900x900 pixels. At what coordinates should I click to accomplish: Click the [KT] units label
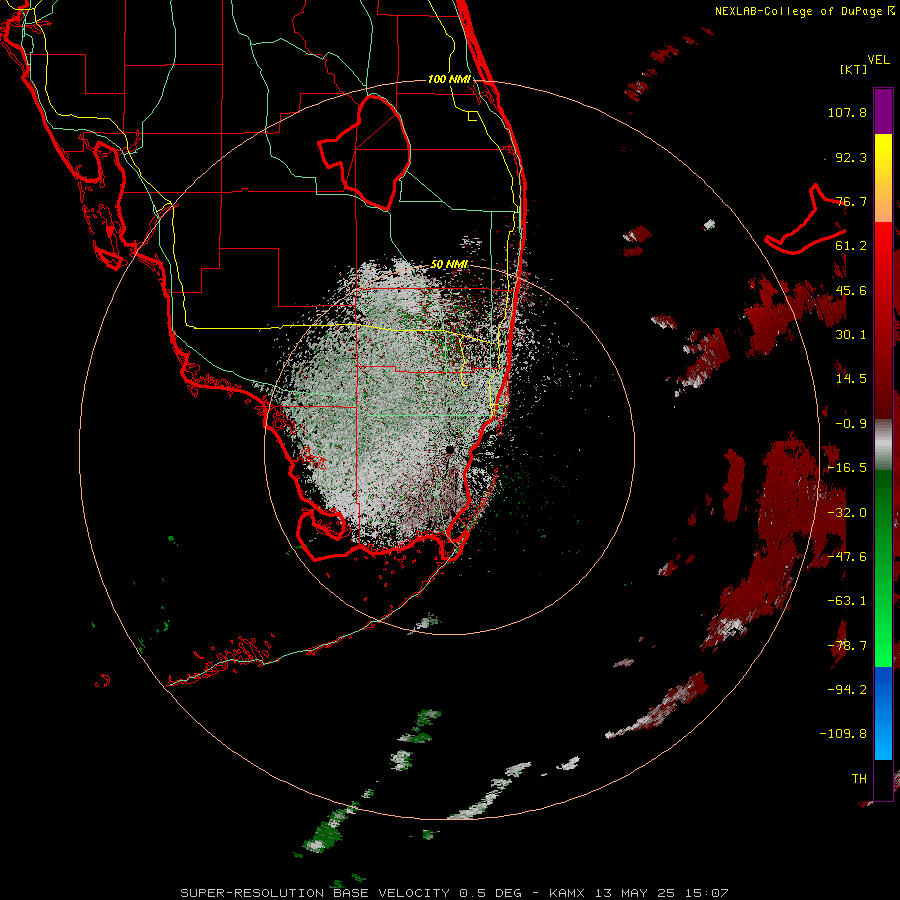(x=854, y=69)
